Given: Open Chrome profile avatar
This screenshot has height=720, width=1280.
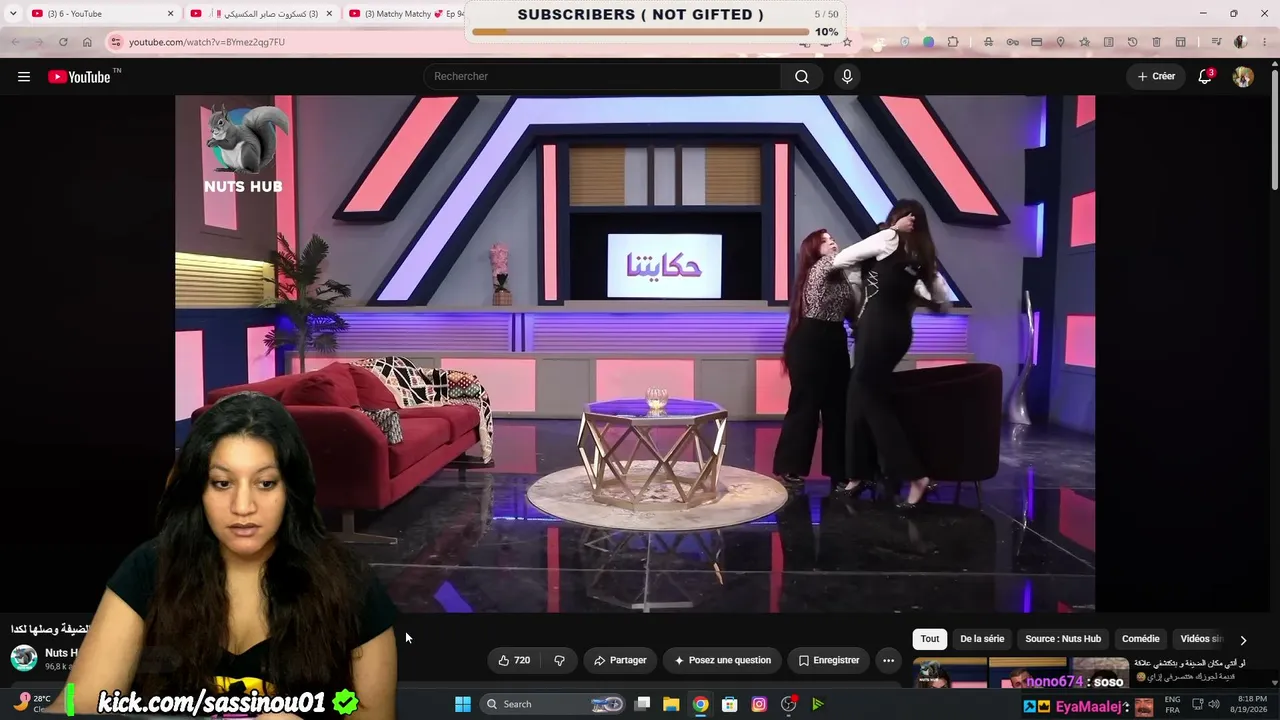Looking at the screenshot, I should click(1240, 42).
